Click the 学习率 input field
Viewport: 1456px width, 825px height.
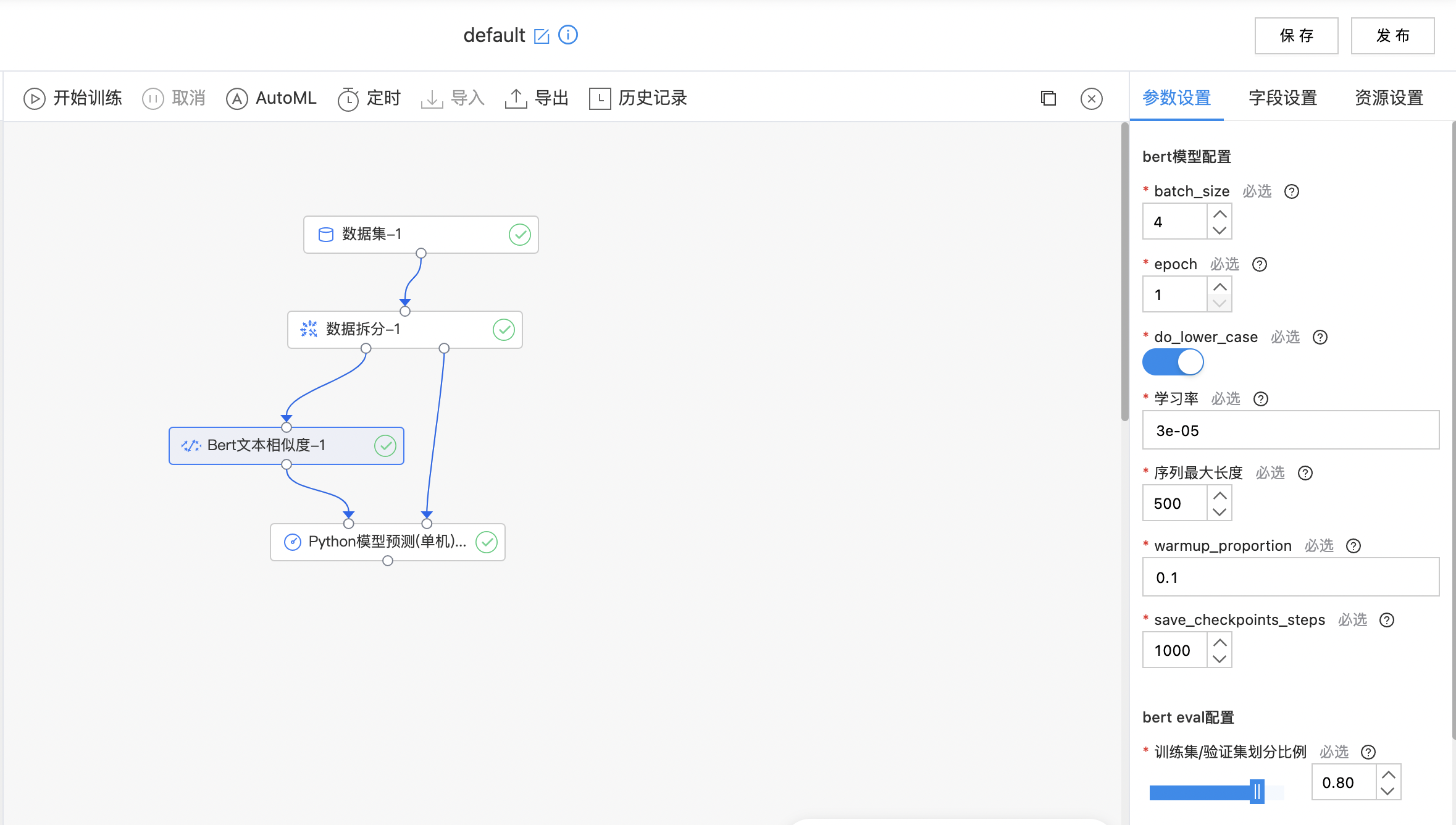point(1291,430)
